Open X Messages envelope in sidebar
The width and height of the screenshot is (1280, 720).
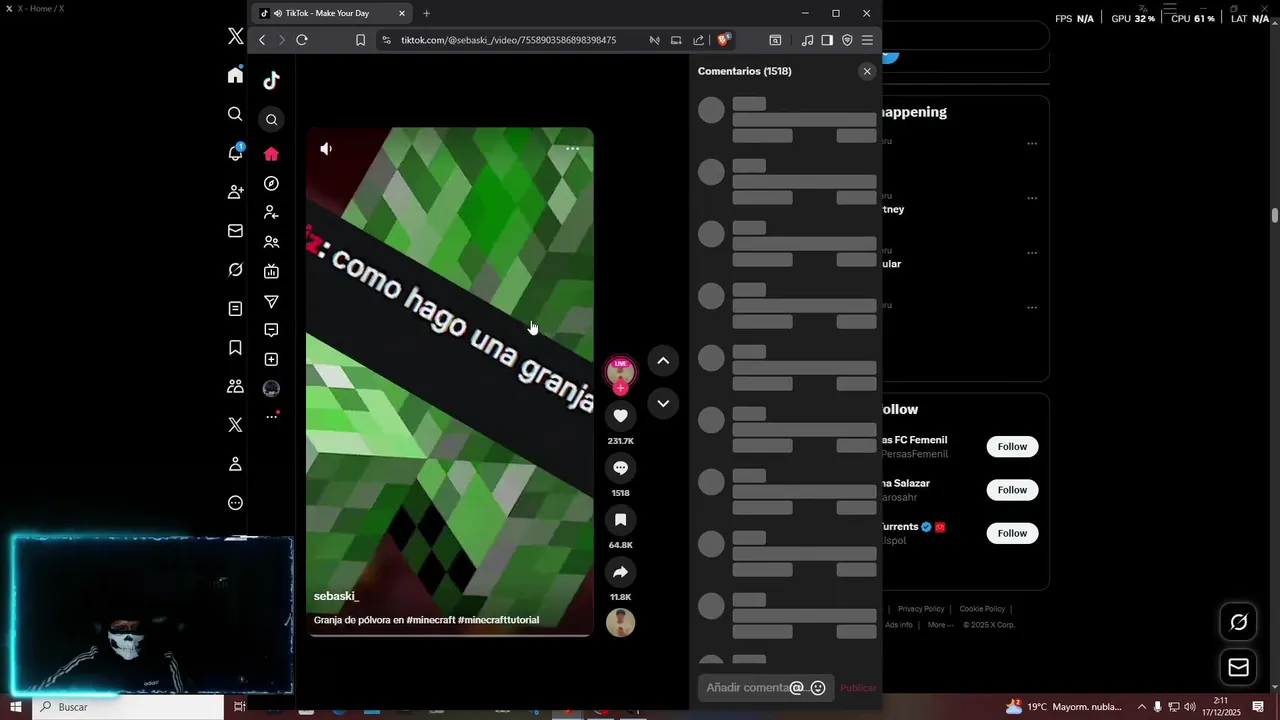(x=235, y=231)
